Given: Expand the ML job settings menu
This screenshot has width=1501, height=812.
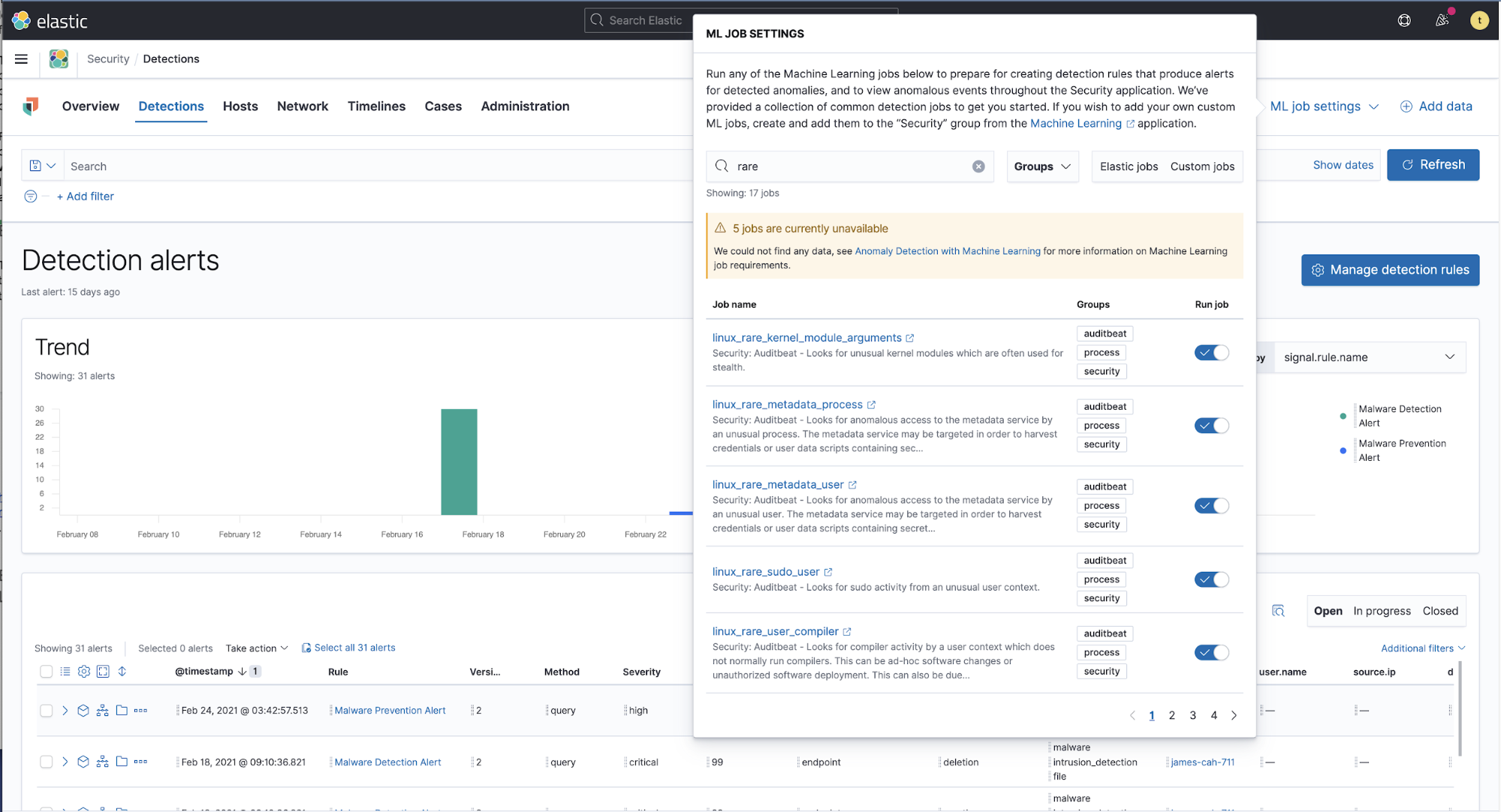Looking at the screenshot, I should [x=1324, y=107].
